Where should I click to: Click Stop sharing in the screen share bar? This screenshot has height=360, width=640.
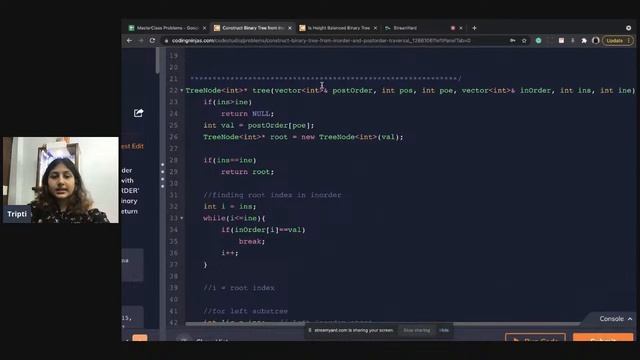[x=417, y=330]
